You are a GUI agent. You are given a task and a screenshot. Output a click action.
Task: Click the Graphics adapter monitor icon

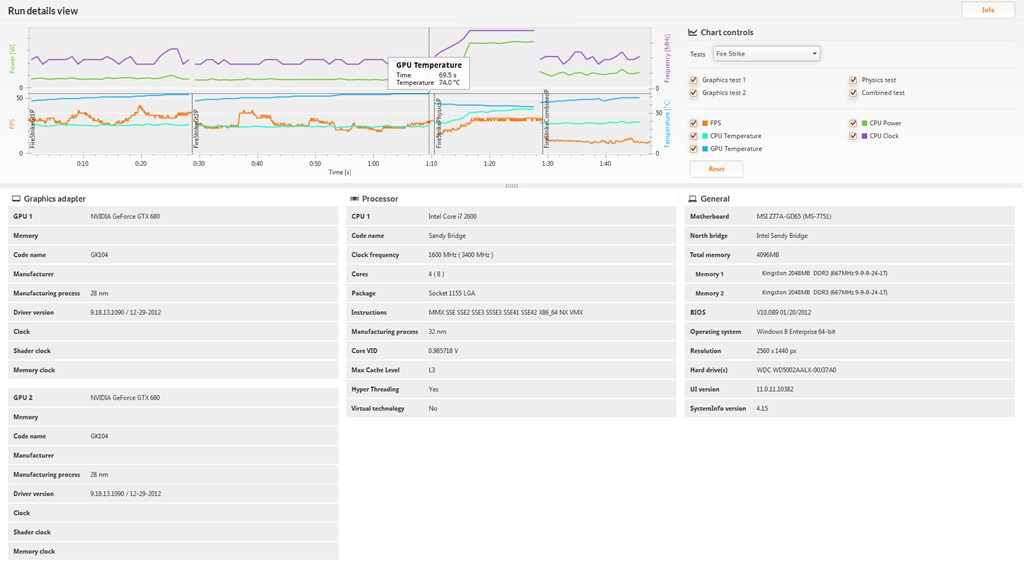click(x=16, y=199)
